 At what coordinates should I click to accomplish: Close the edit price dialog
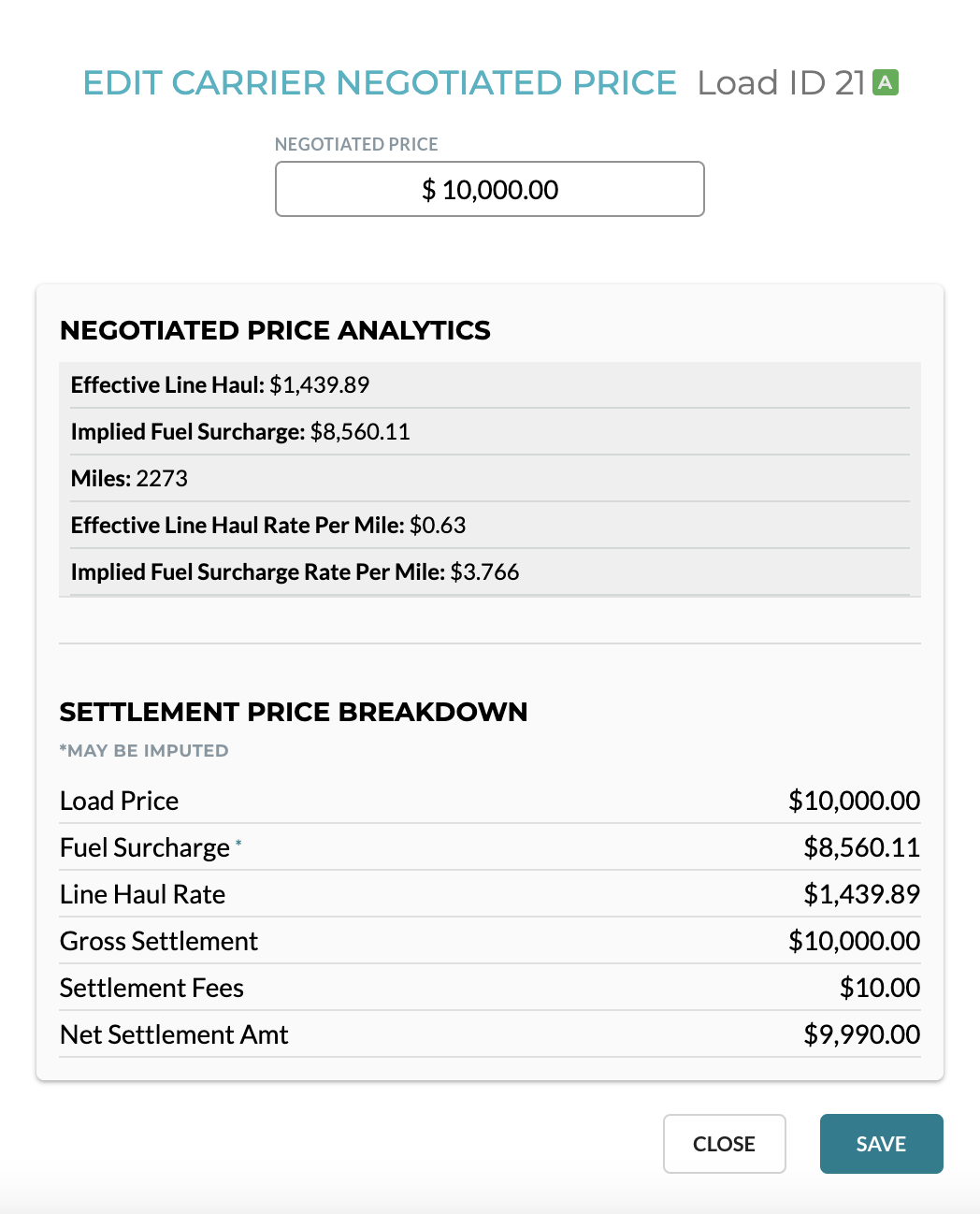pos(724,1143)
